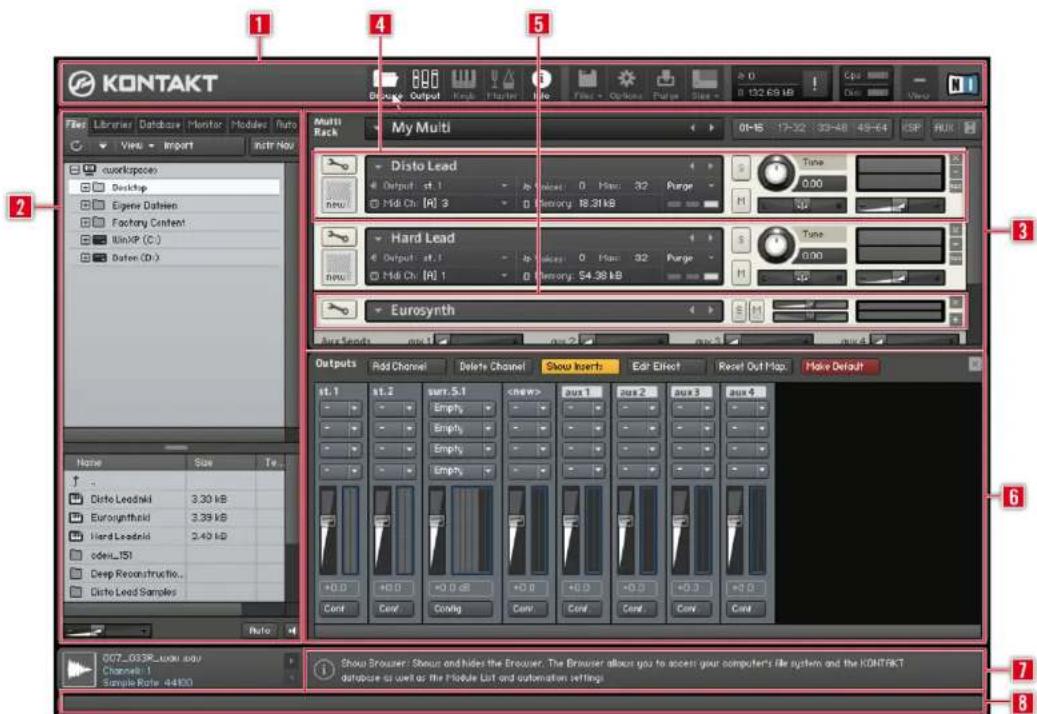The height and width of the screenshot is (714, 1037).
Task: Click the Edit Effect button
Action: [x=665, y=366]
